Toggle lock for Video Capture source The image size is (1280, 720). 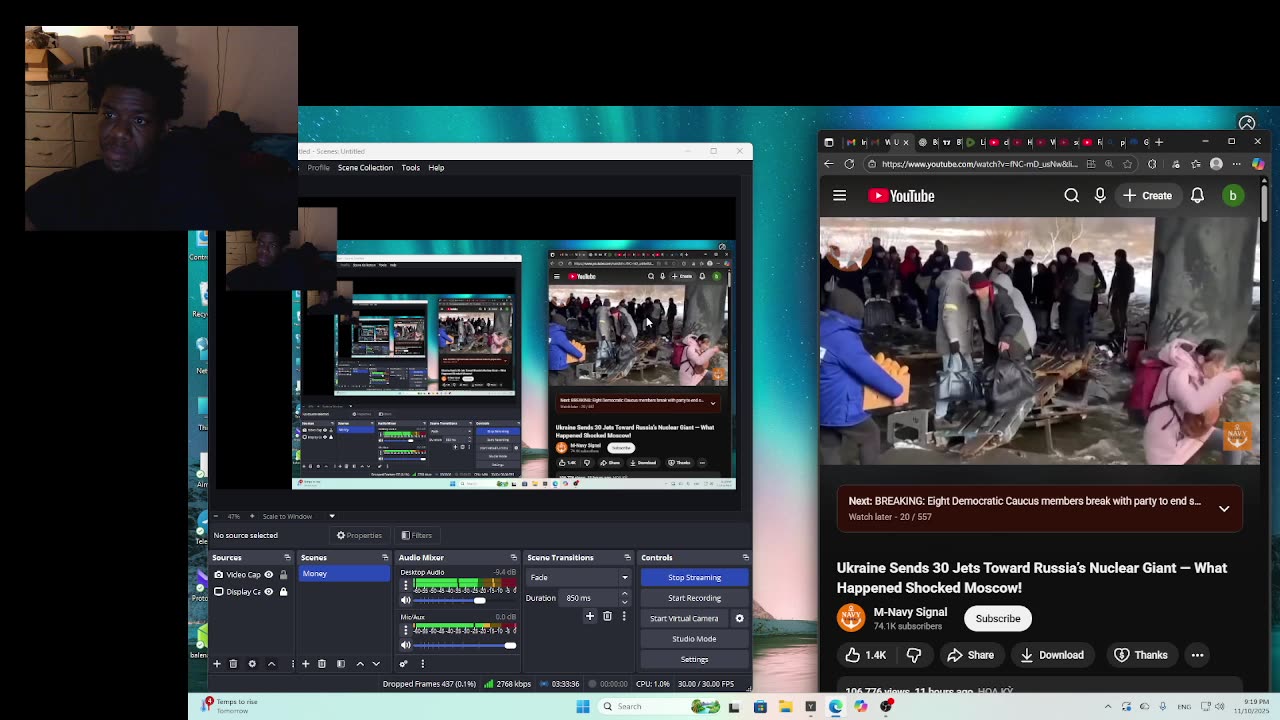pyautogui.click(x=283, y=574)
